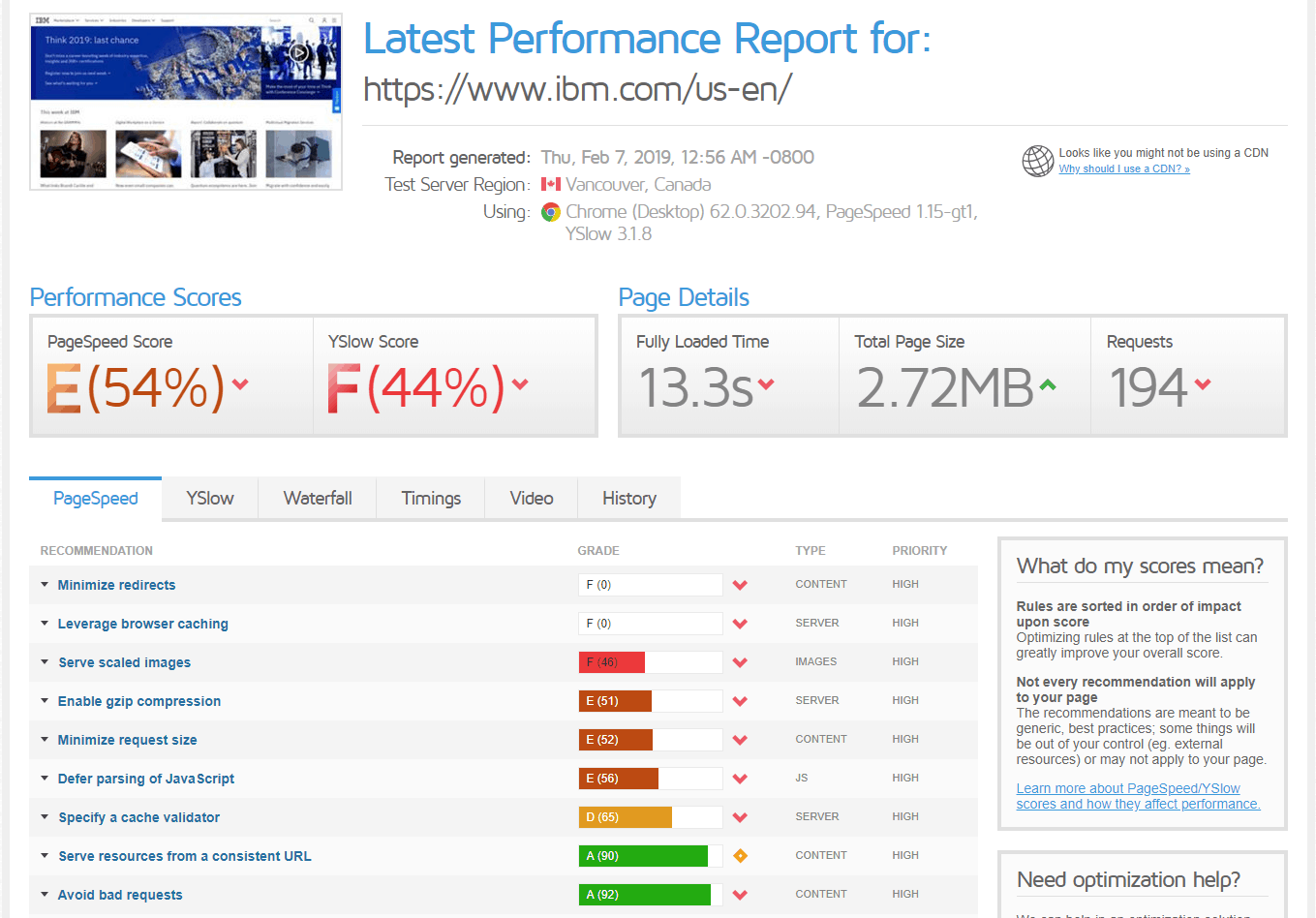Click the Serve scaled images F (46) bar
The image size is (1316, 918).
coord(651,662)
